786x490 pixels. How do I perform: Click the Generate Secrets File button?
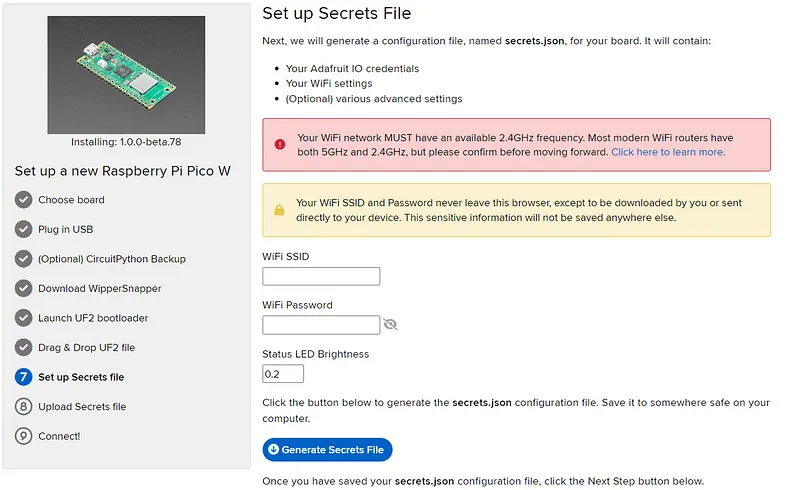[x=327, y=450]
